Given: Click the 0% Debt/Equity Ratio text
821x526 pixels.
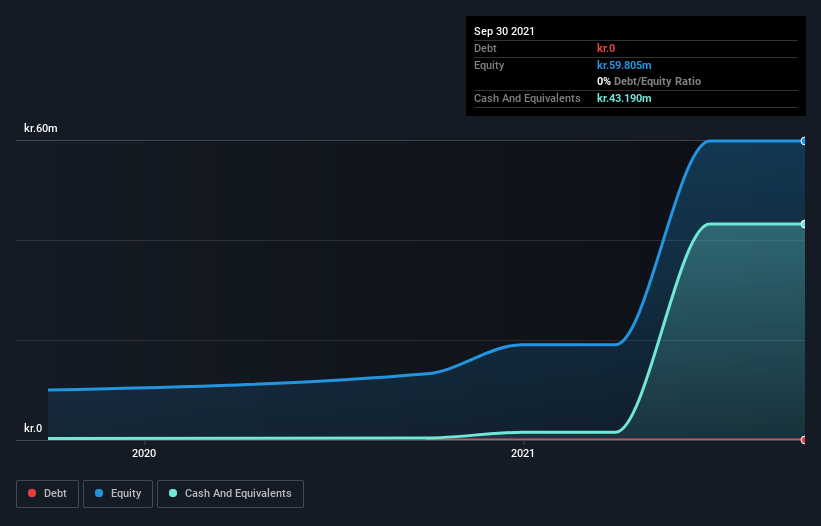Looking at the screenshot, I should pos(649,81).
